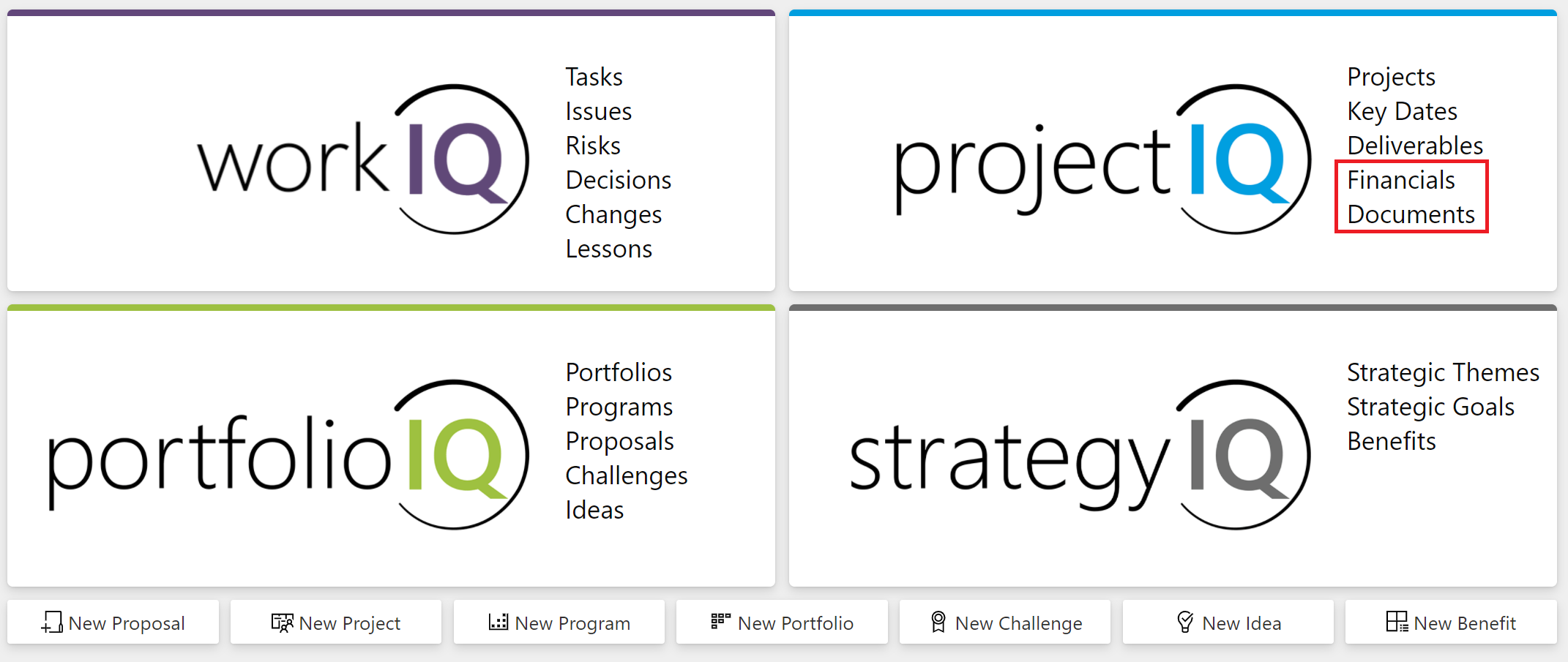
Task: Click the portfolioIQ logo
Action: (288, 455)
